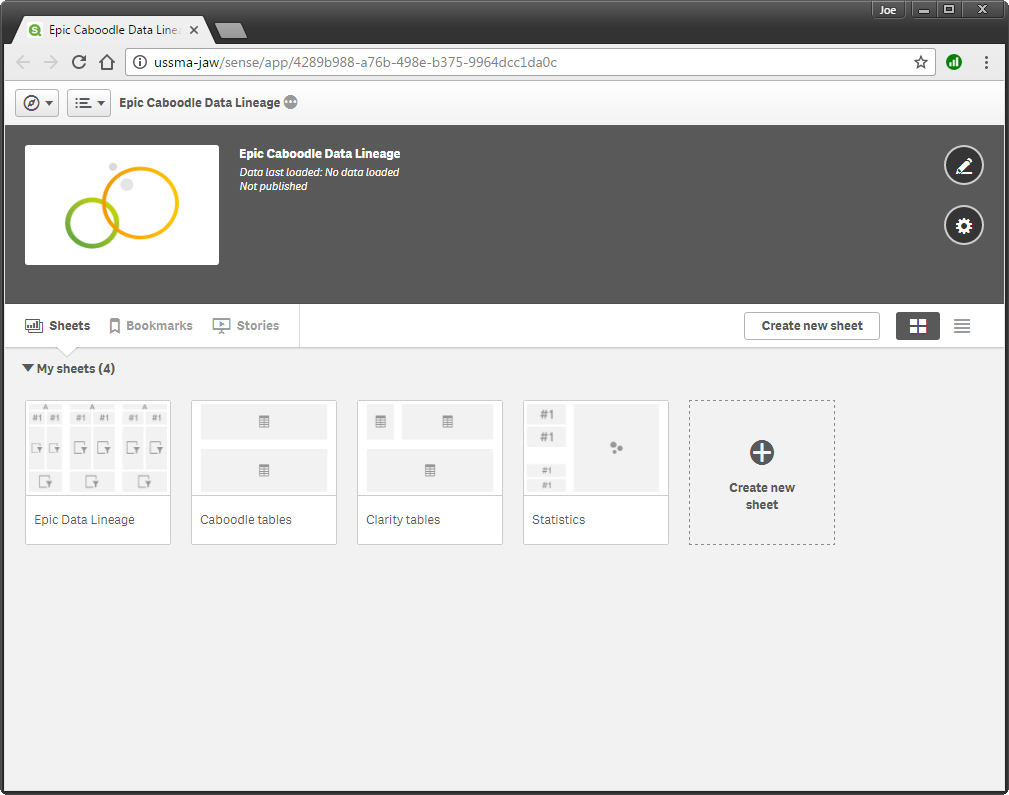Click browser back arrow
The image size is (1009, 795).
click(23, 62)
